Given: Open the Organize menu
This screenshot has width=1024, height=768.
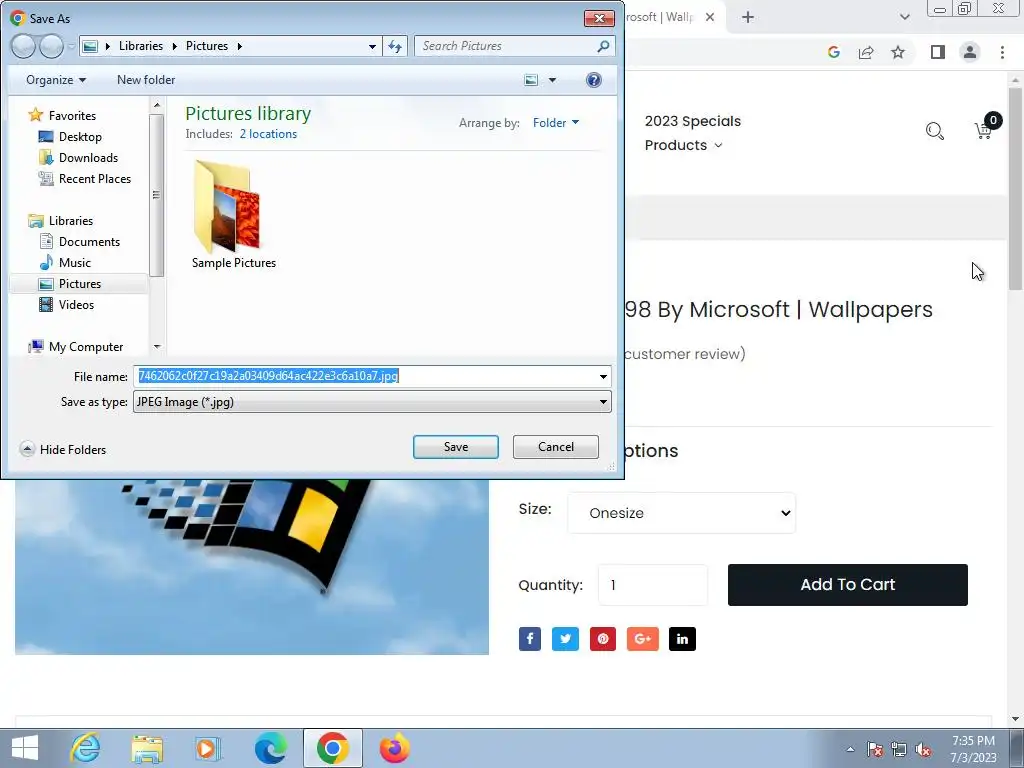Looking at the screenshot, I should click(x=56, y=80).
